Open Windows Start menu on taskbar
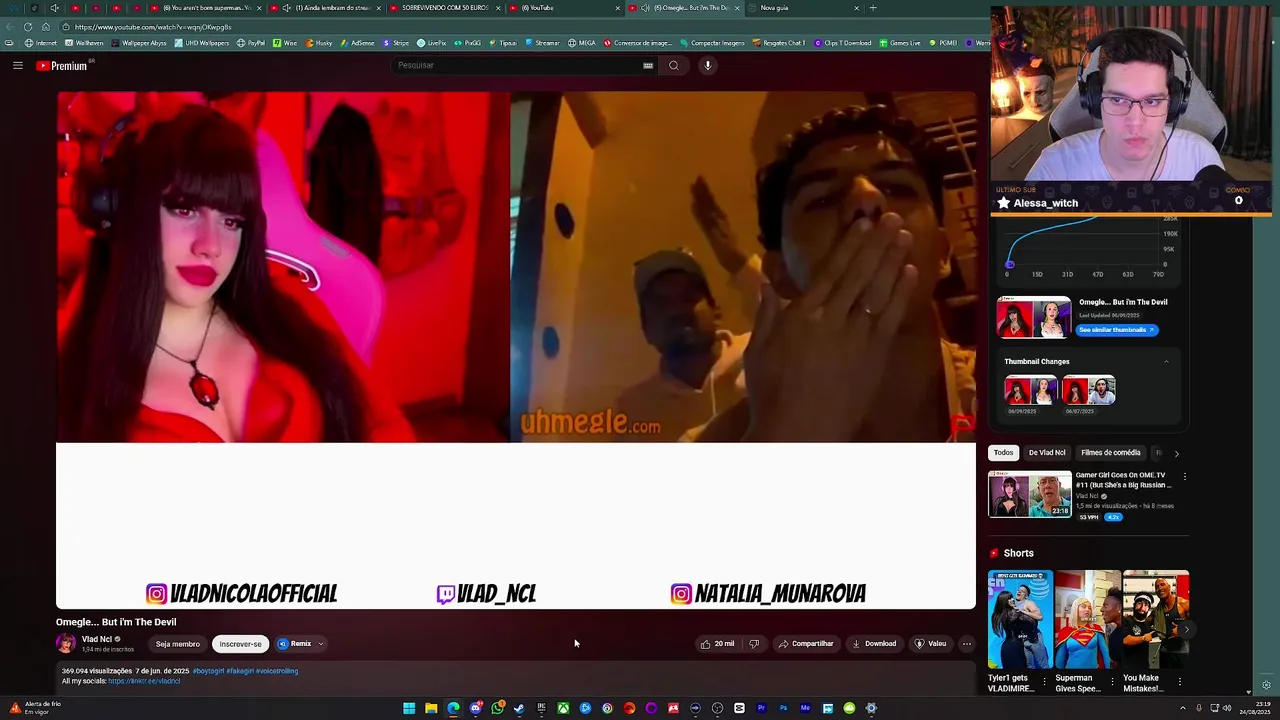The width and height of the screenshot is (1280, 720). pos(409,708)
